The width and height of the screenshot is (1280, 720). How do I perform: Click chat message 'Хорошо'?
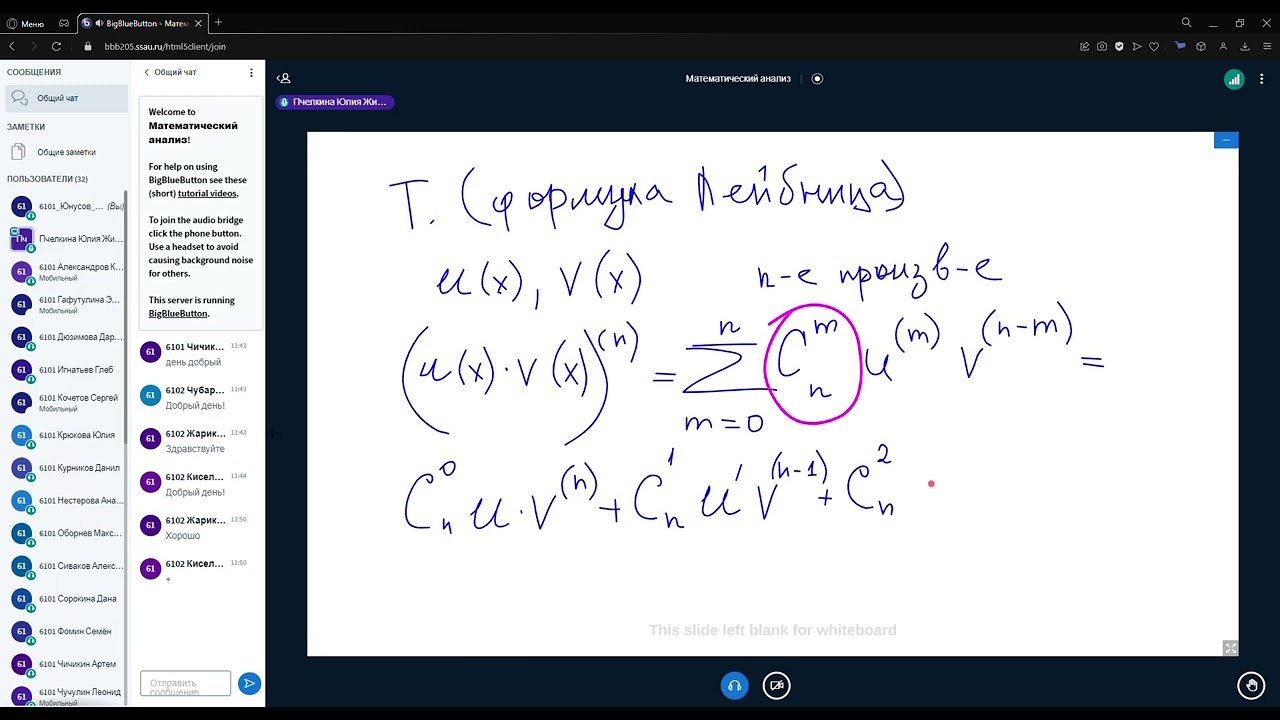(x=183, y=536)
